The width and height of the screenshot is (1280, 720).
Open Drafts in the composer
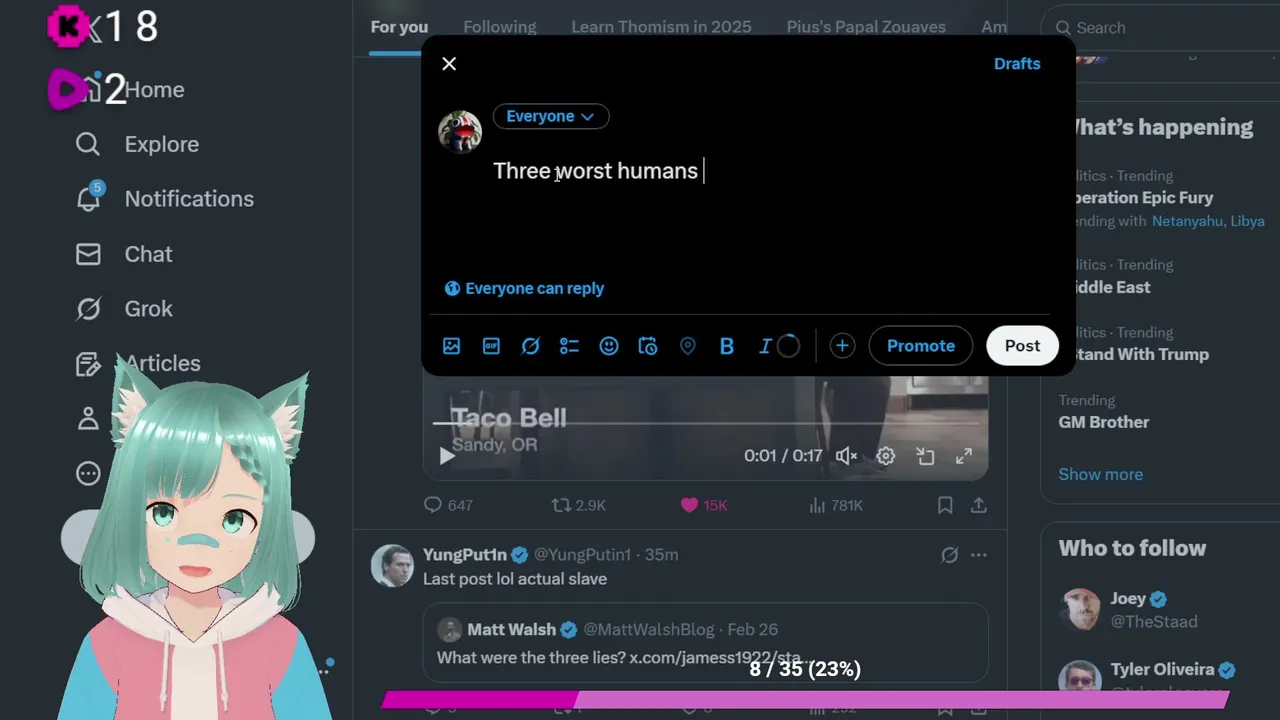pyautogui.click(x=1017, y=63)
